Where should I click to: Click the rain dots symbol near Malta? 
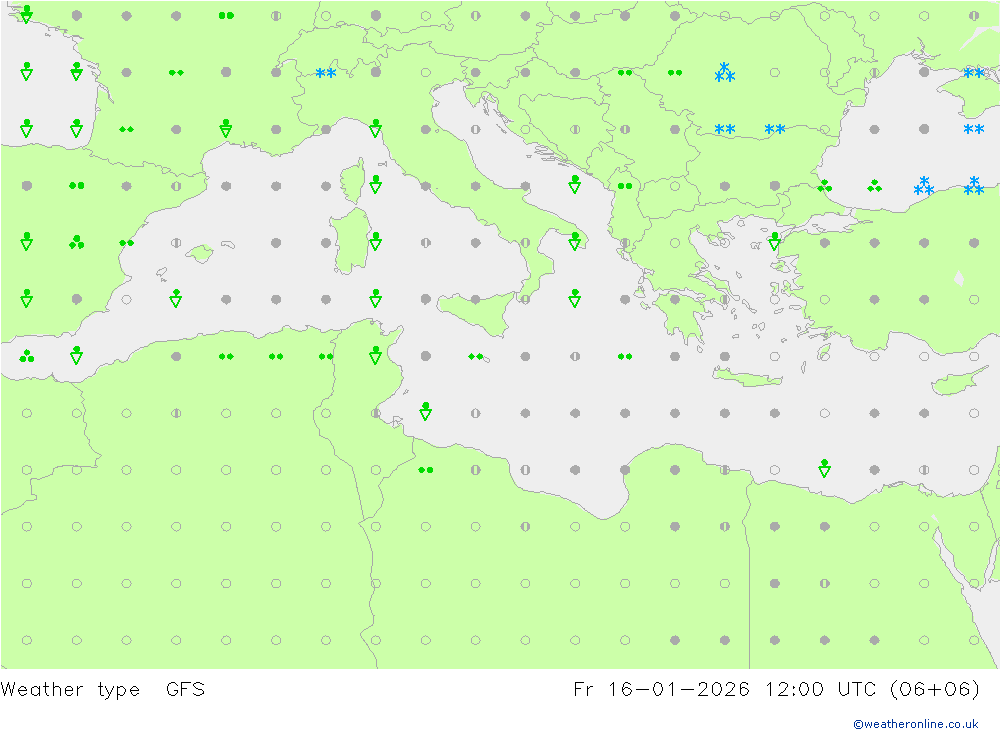[x=475, y=357]
